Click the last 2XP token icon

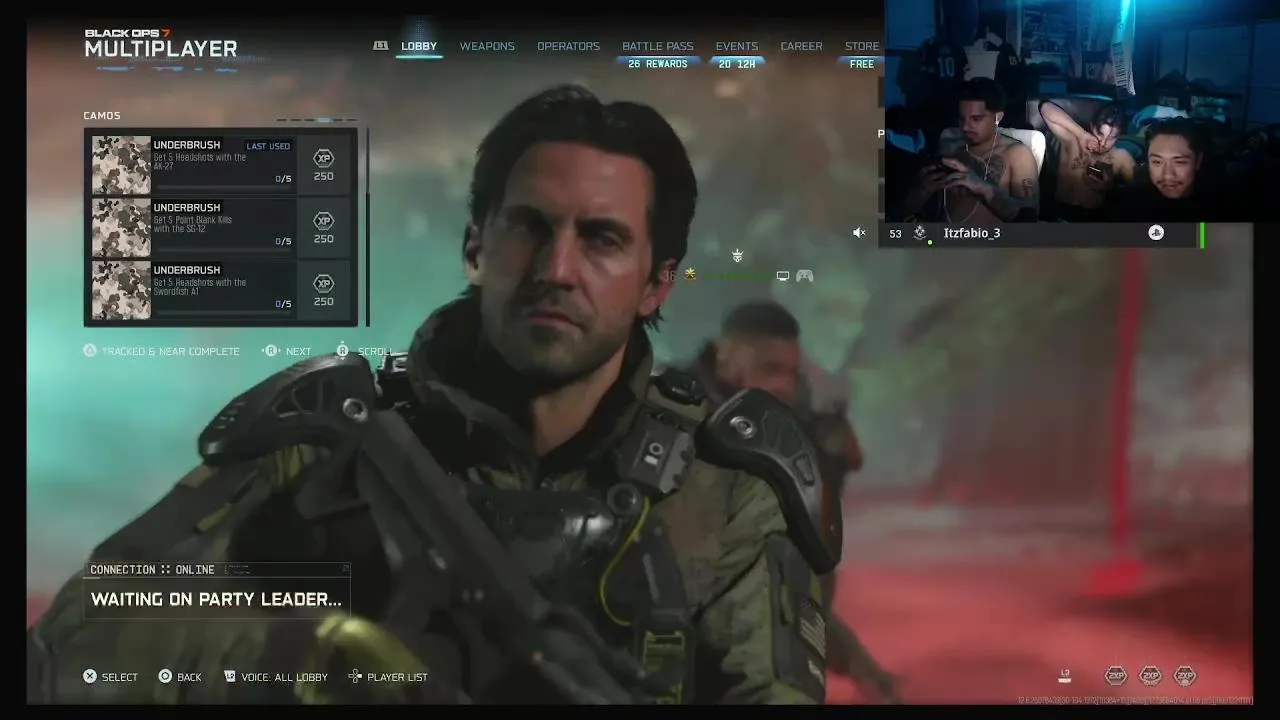click(1185, 676)
